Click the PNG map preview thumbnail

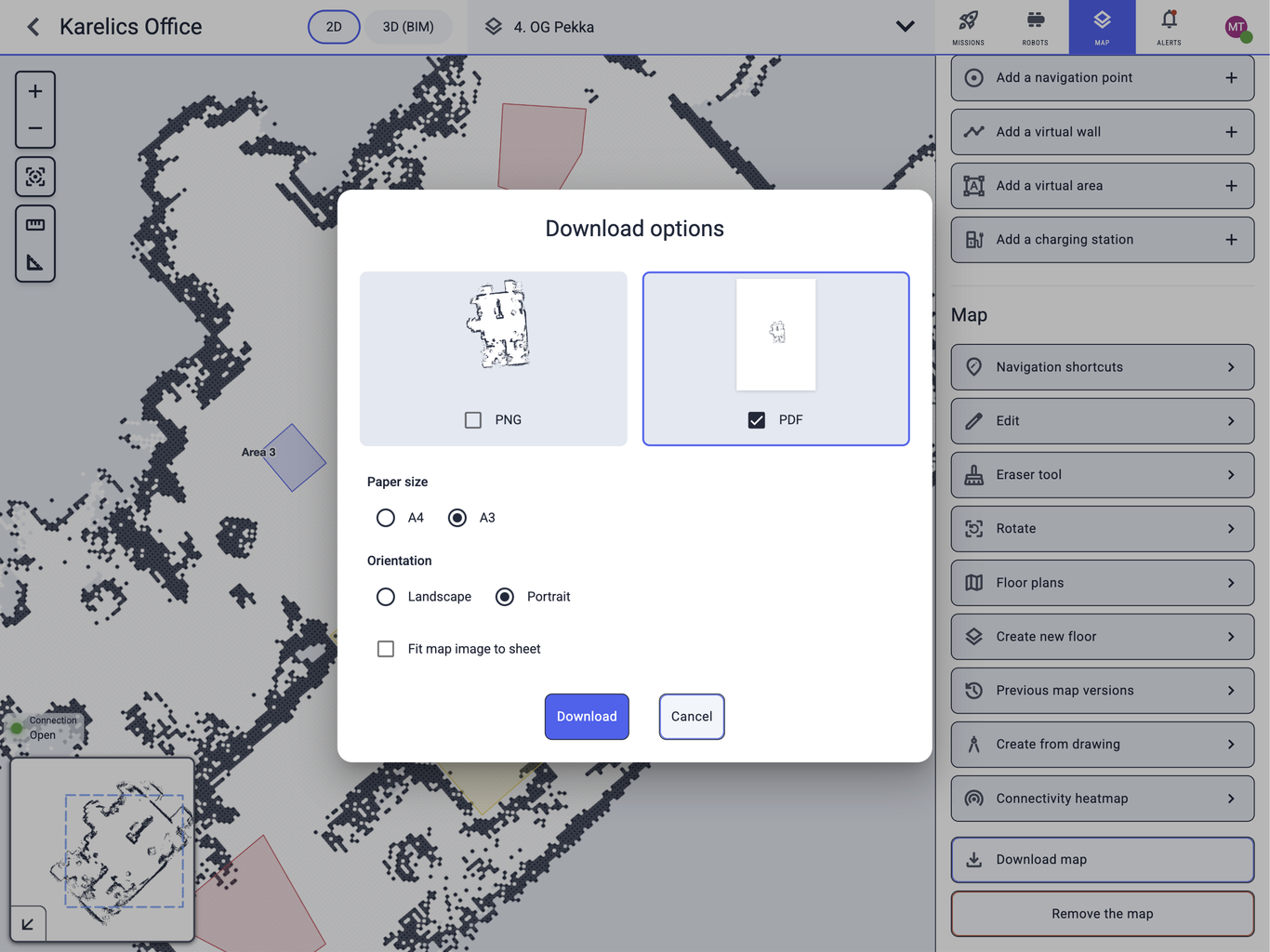pos(499,325)
